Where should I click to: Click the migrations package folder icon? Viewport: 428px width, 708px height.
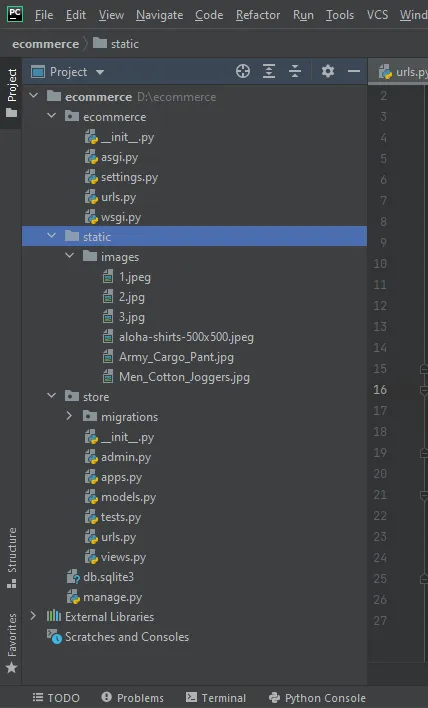click(x=90, y=416)
